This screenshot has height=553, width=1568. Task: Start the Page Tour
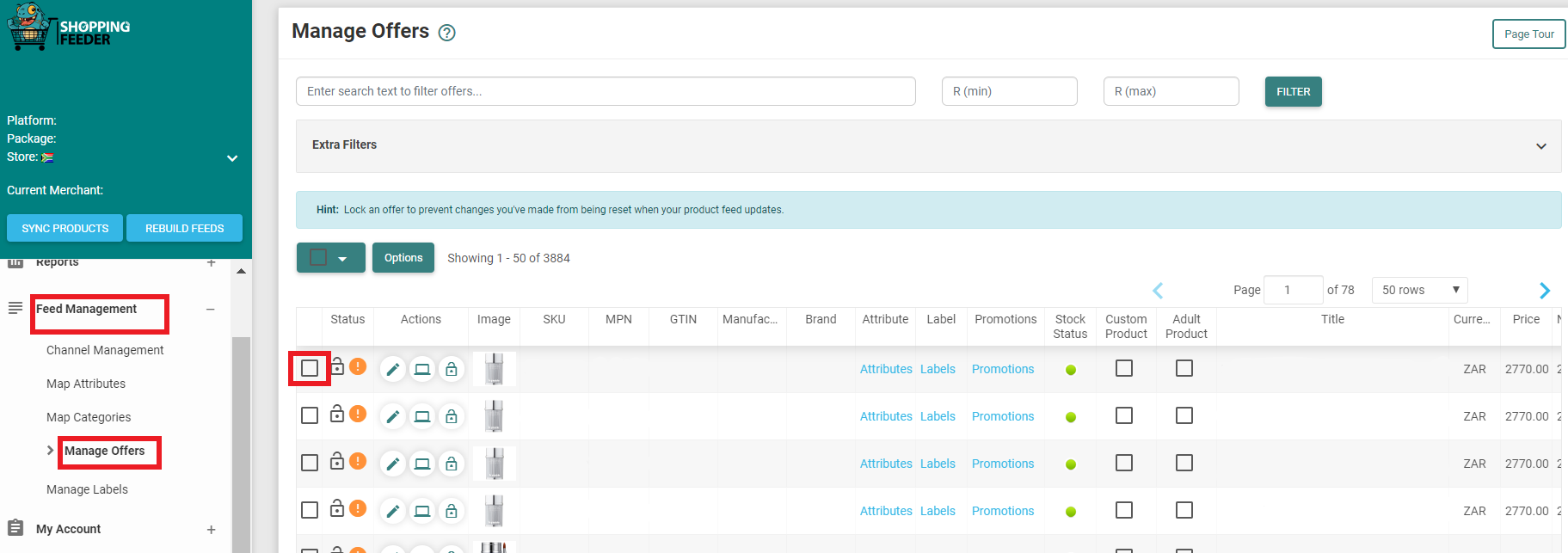tap(1528, 34)
